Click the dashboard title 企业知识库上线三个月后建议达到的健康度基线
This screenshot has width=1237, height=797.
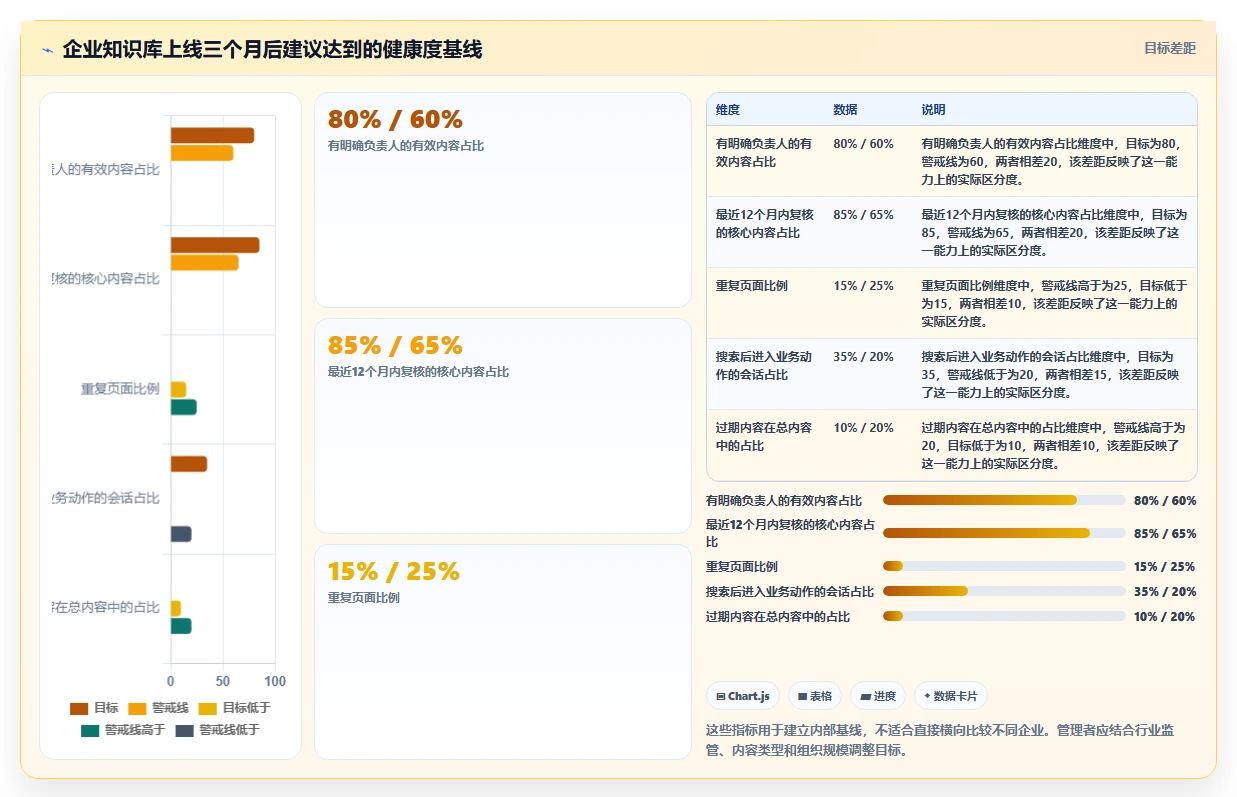(x=272, y=49)
